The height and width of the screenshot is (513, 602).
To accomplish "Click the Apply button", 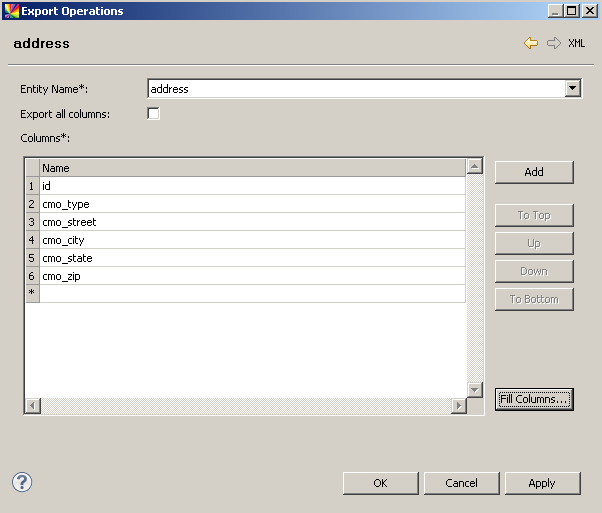I will [542, 483].
